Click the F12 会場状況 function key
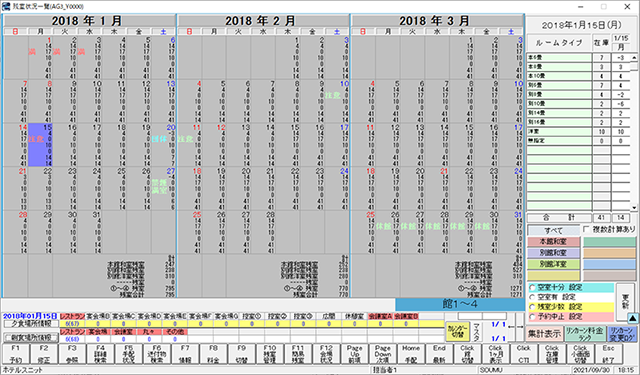Image resolution: width=640 pixels, height=375 pixels. click(326, 354)
